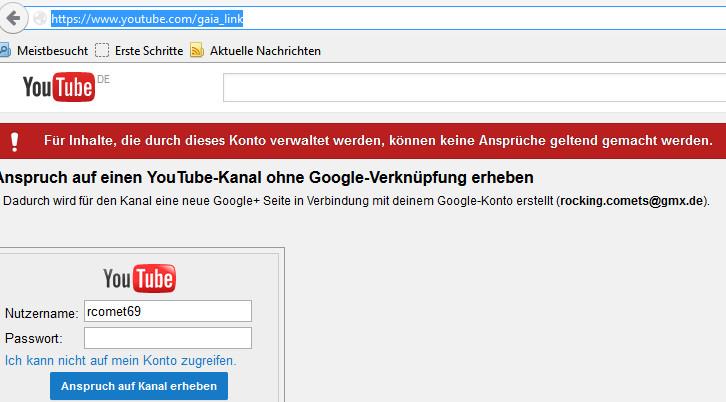This screenshot has height=402, width=726.
Task: Click the Passwort input field
Action: [168, 338]
